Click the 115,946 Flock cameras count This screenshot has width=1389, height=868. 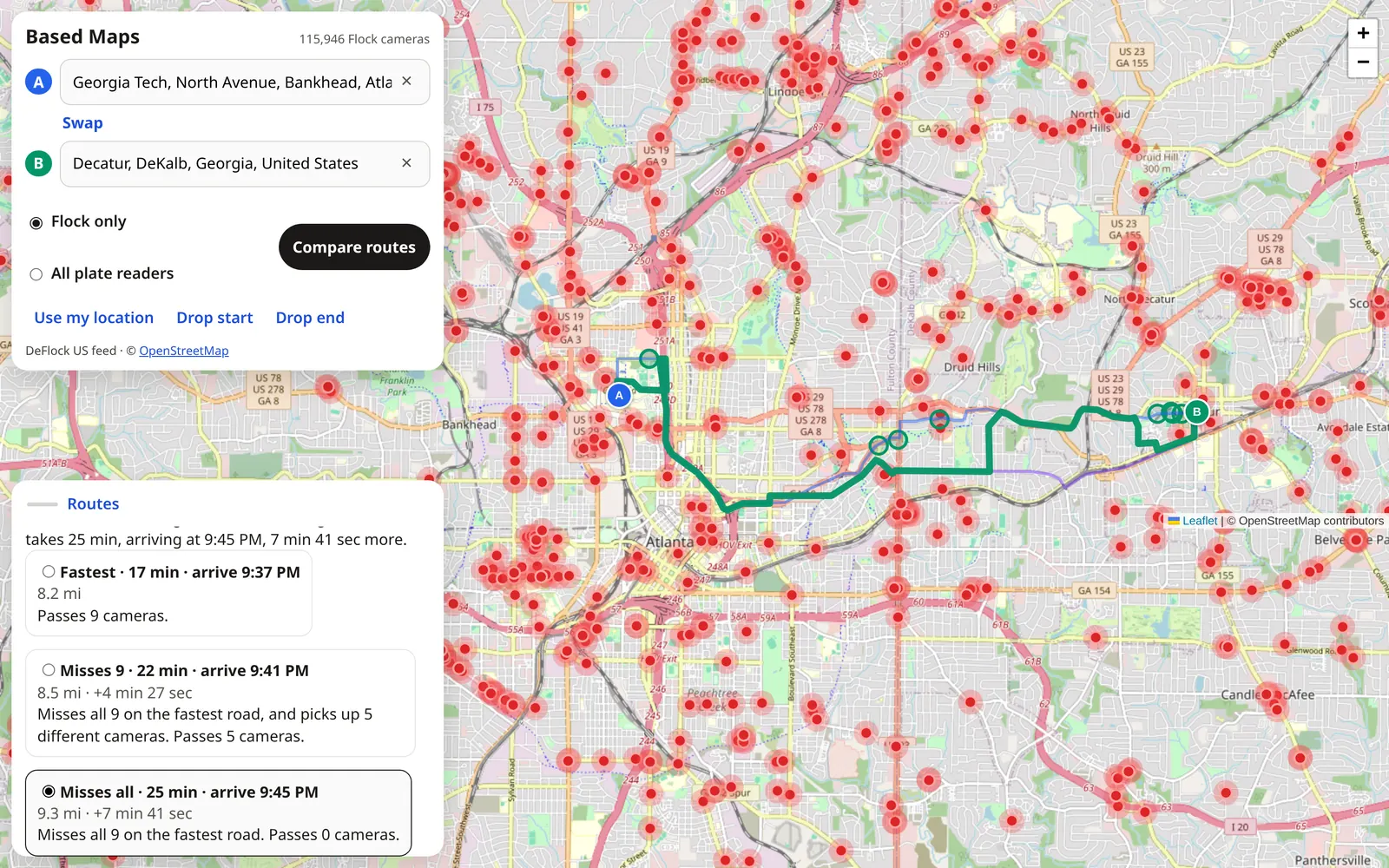pyautogui.click(x=365, y=39)
